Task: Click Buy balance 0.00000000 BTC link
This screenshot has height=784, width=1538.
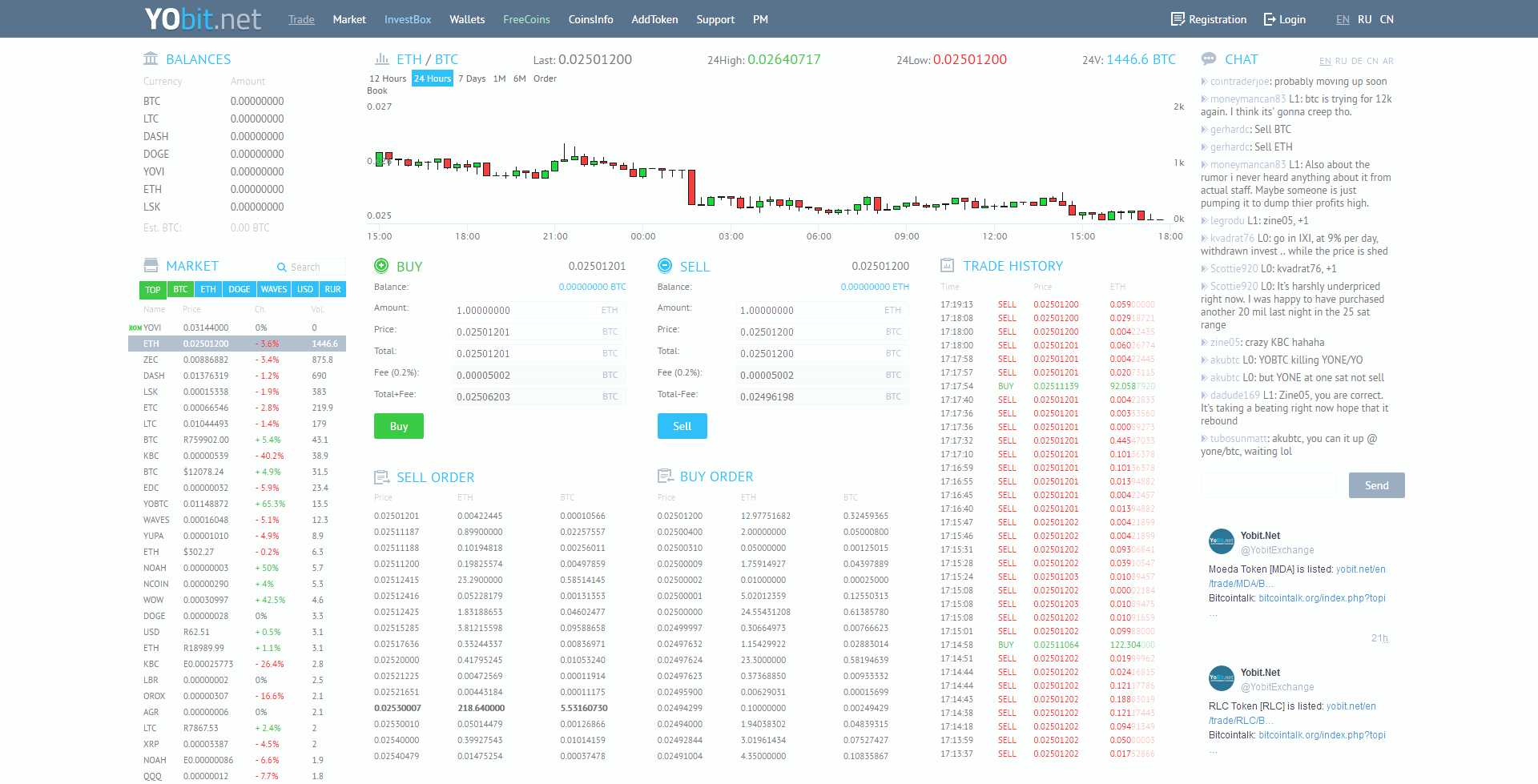Action: coord(592,287)
